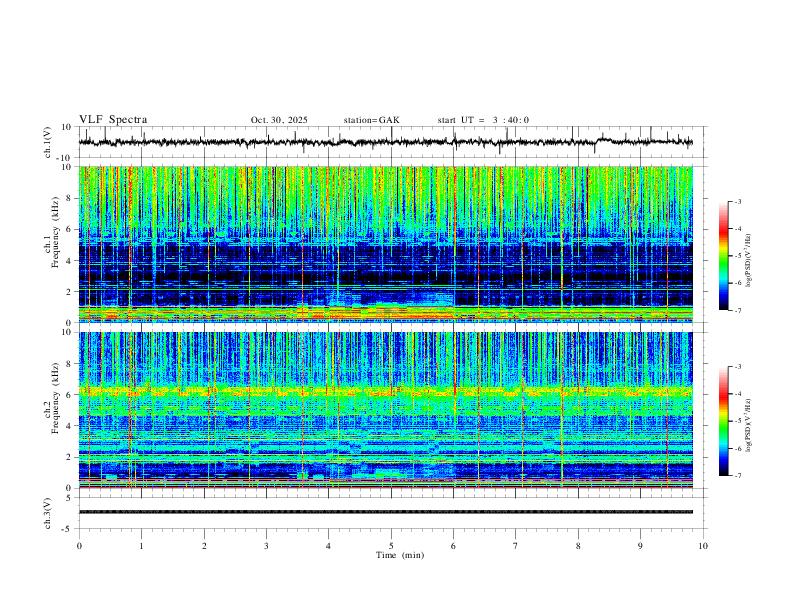Click the 'station=GAK' label
Viewport: 792px width, 612px height.
[x=371, y=120]
